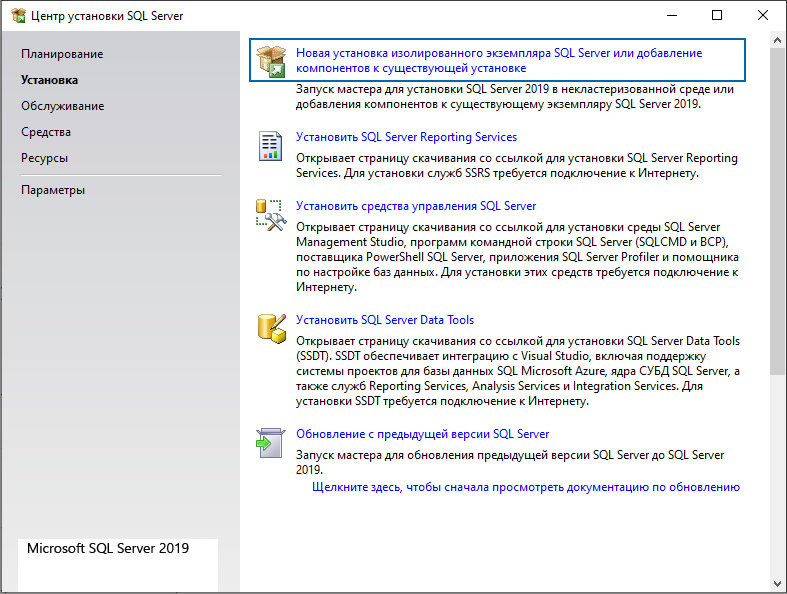Select the Установка section
Screen dimensions: 787x594
pos(50,80)
